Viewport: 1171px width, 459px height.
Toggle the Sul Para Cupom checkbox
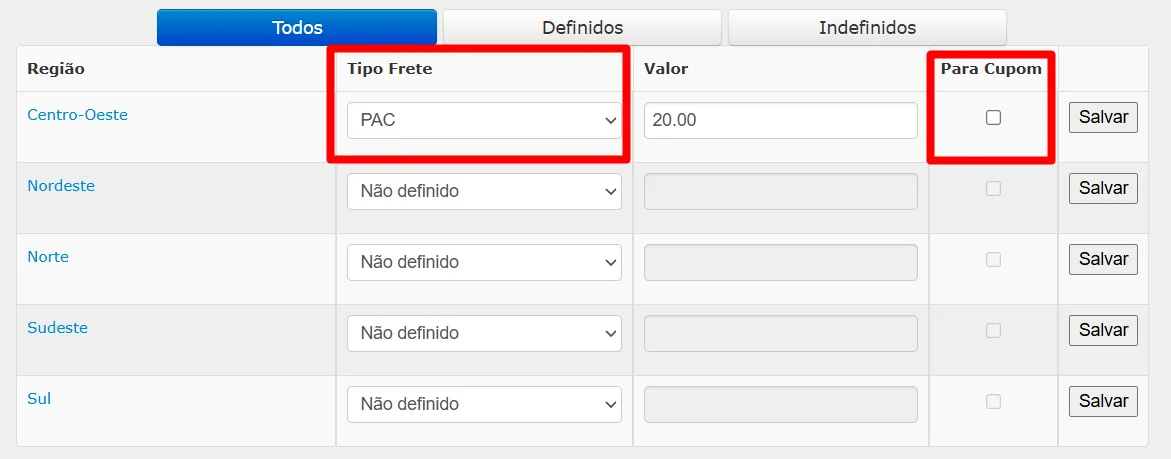993,401
